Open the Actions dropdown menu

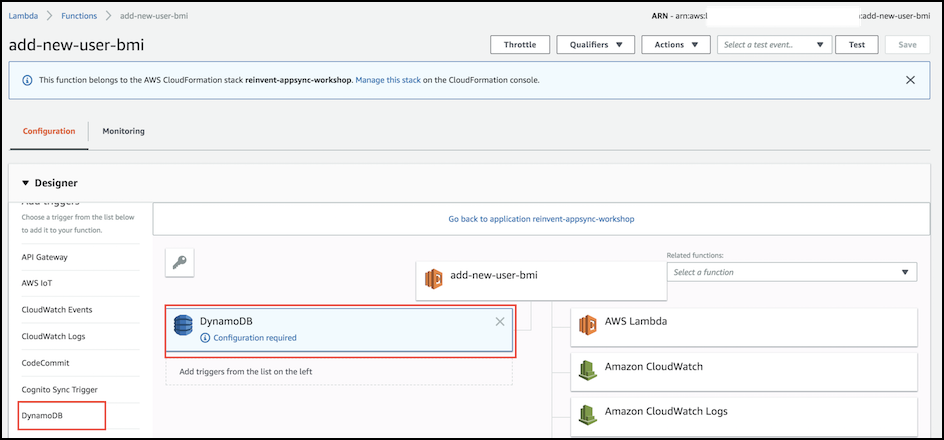[677, 45]
